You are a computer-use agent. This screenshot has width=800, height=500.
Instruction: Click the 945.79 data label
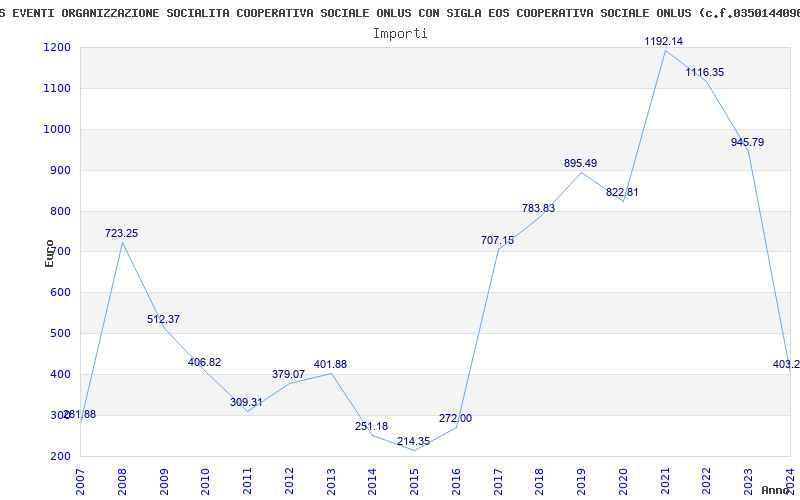(747, 142)
